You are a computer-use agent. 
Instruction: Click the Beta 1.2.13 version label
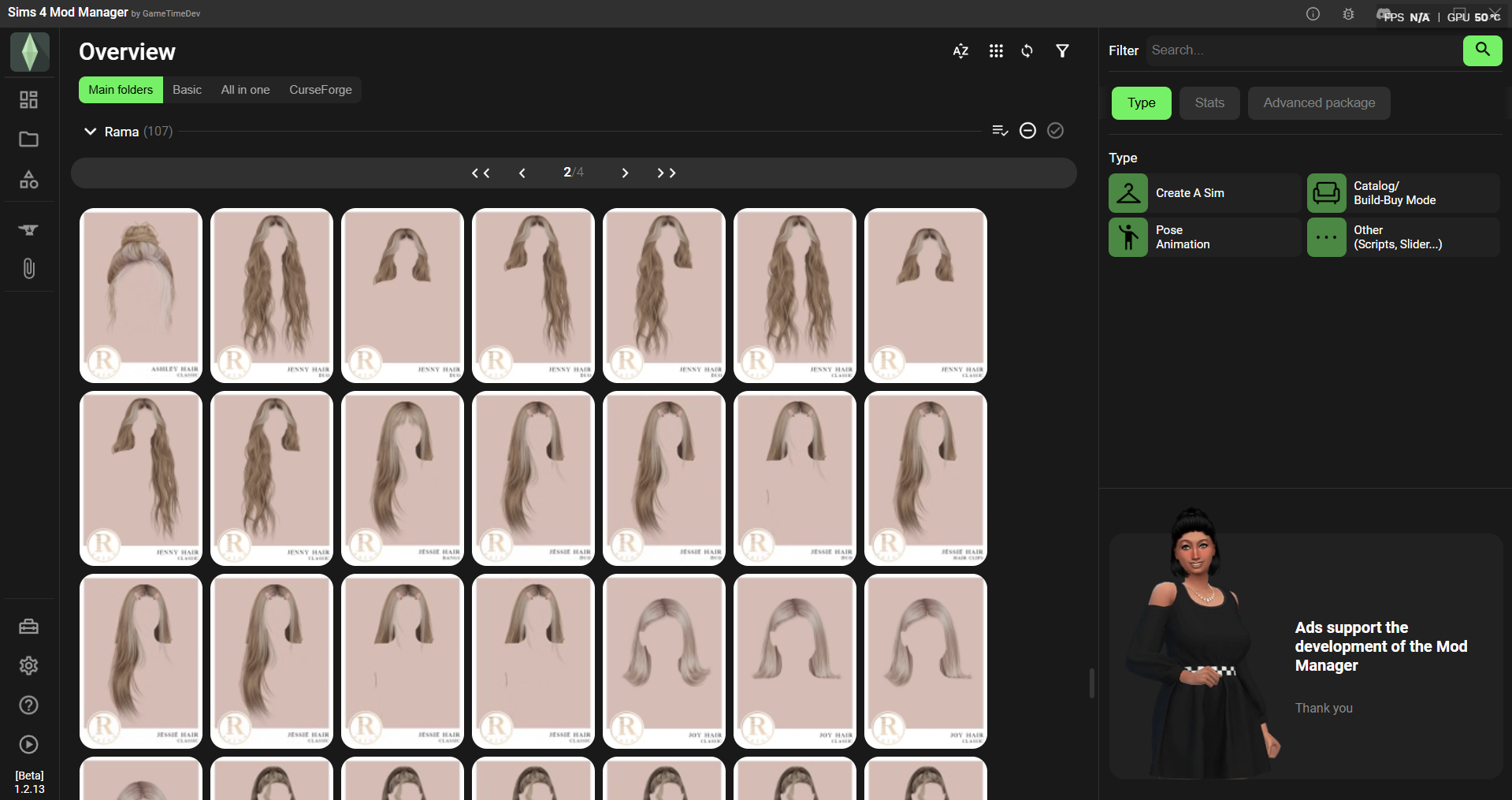click(29, 782)
